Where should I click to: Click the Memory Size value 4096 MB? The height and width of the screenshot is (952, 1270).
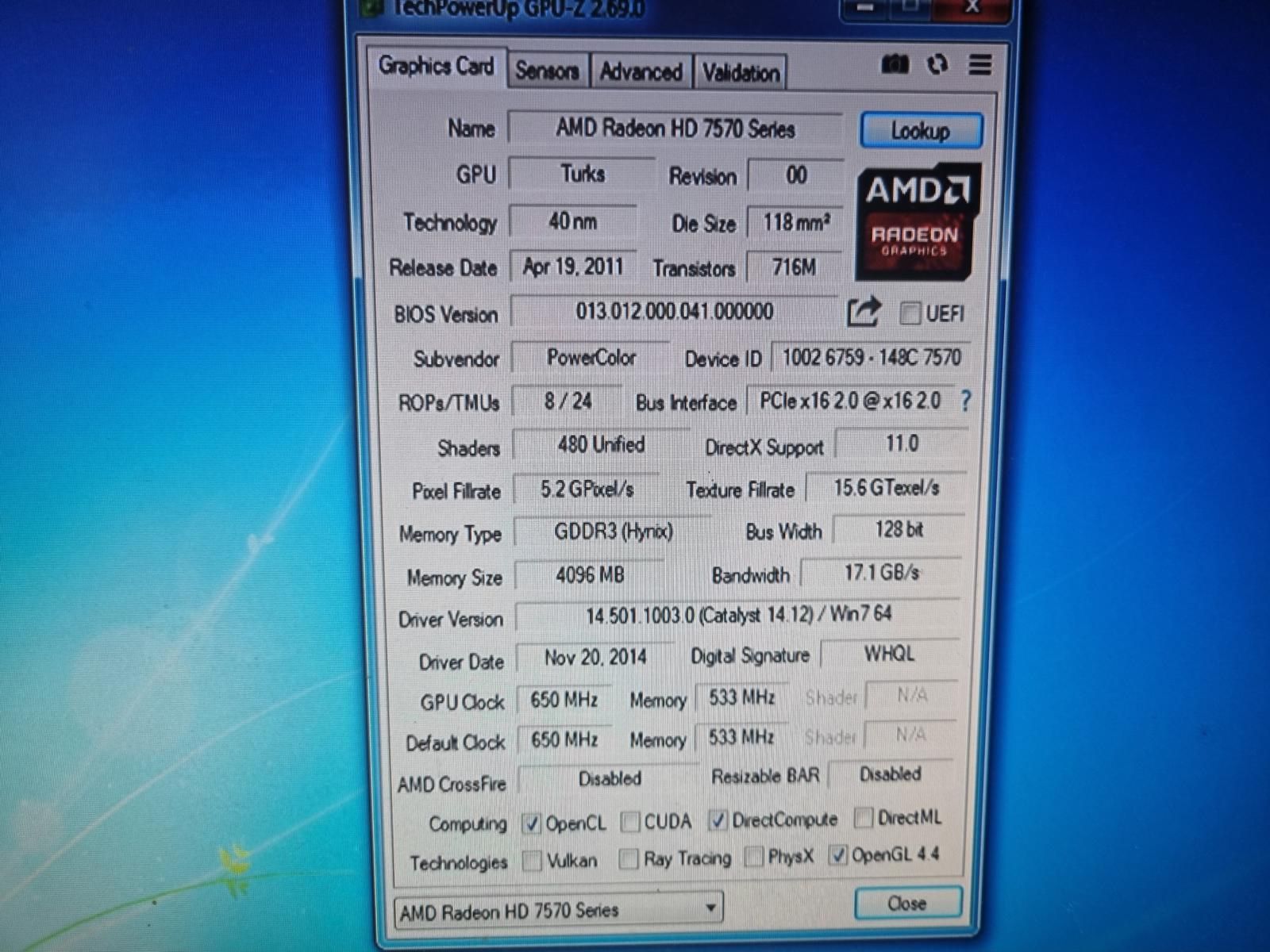click(590, 575)
